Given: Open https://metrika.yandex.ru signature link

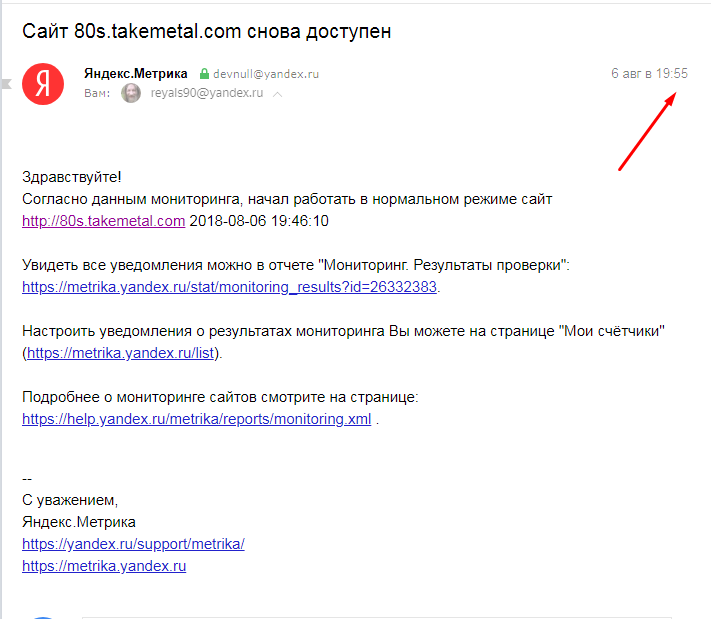Looking at the screenshot, I should coord(104,566).
